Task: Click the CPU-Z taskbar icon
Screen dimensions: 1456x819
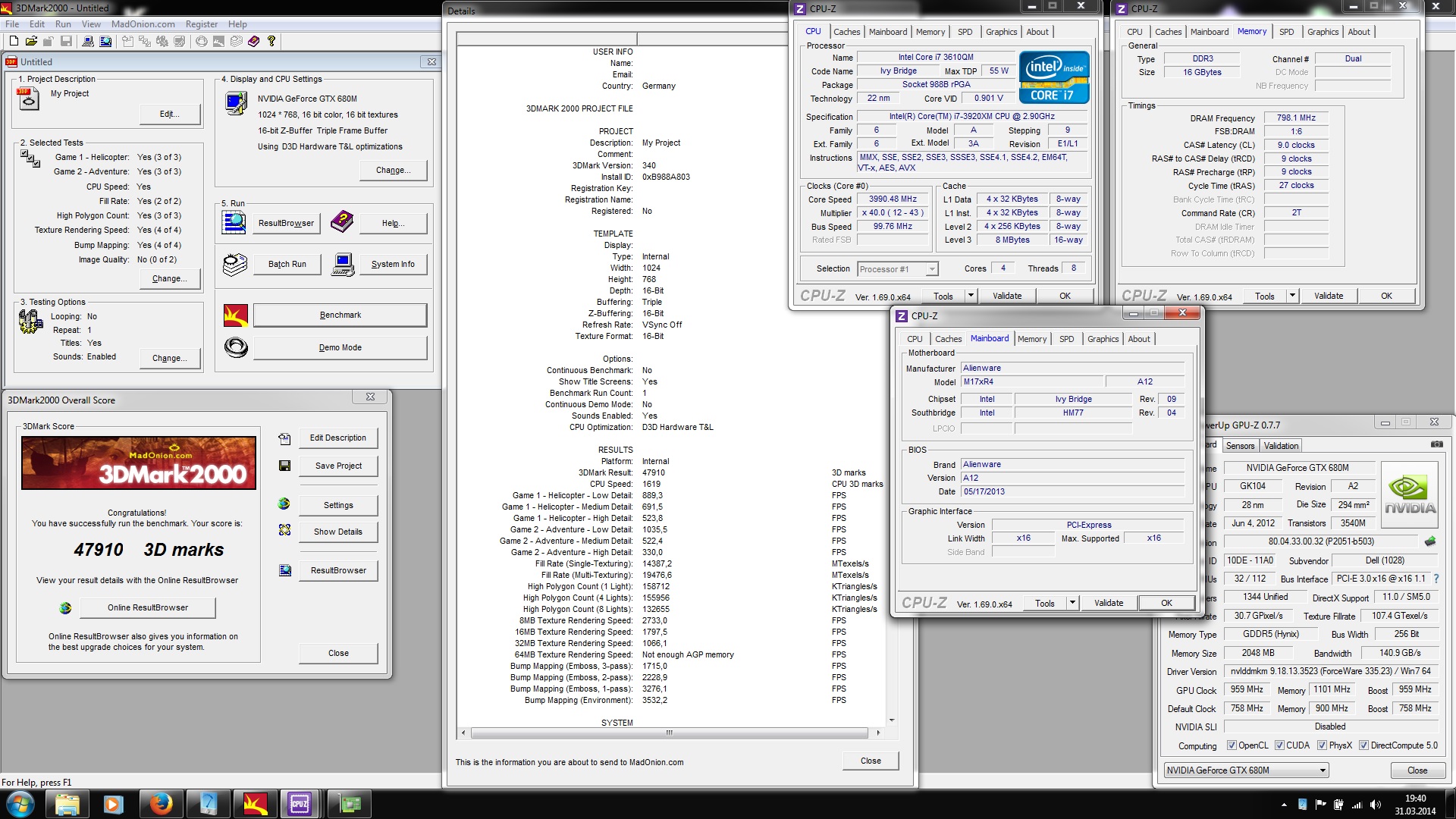Action: click(x=300, y=804)
